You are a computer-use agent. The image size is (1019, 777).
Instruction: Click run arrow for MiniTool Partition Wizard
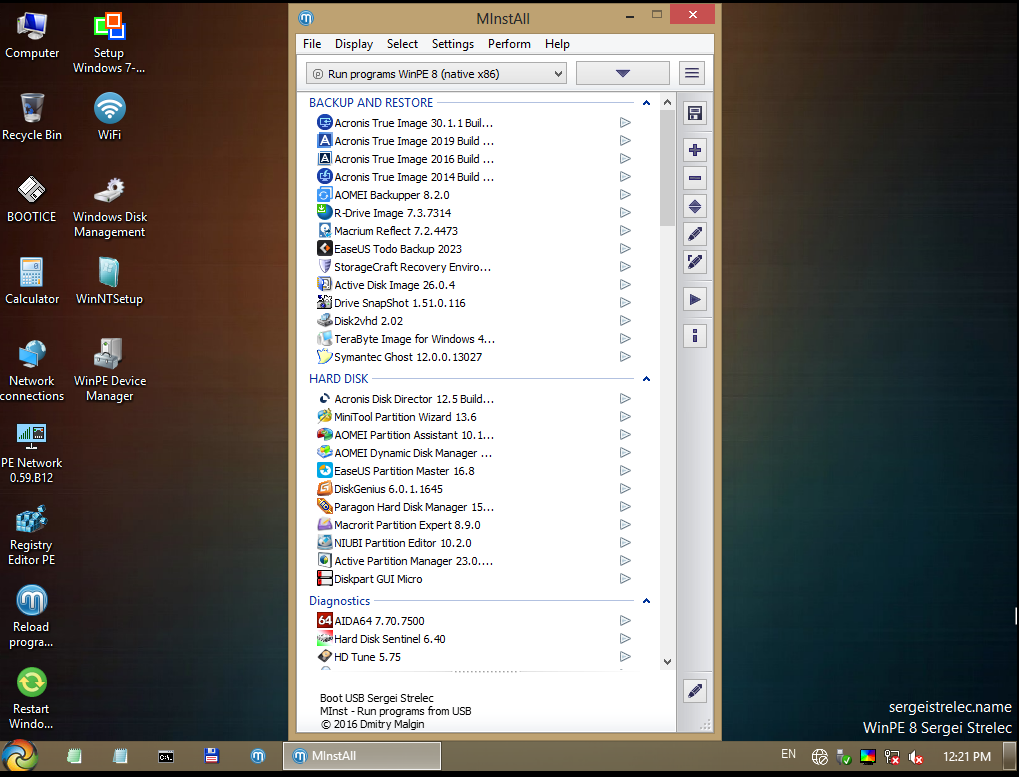(x=625, y=417)
